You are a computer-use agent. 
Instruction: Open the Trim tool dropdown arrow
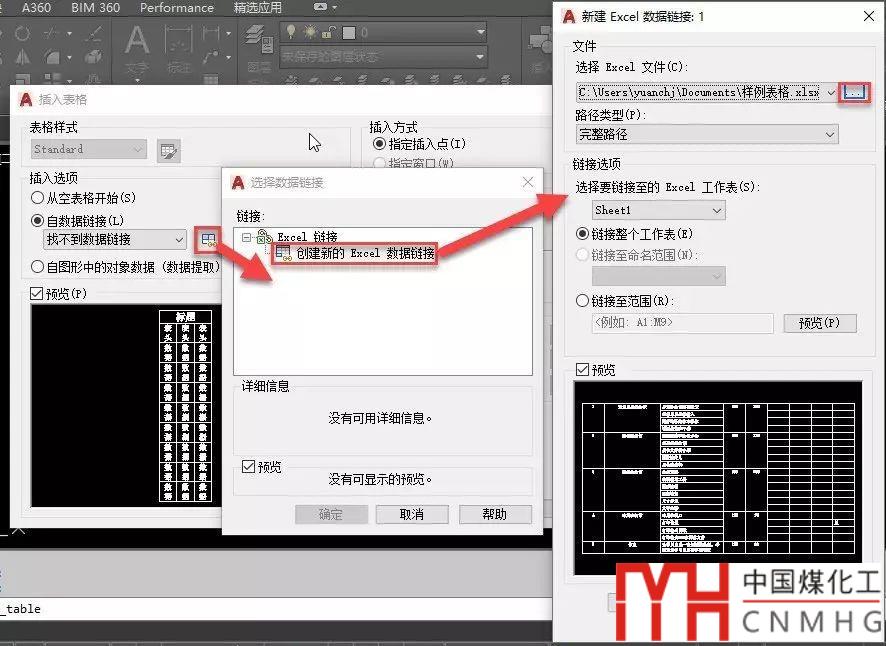click(70, 33)
